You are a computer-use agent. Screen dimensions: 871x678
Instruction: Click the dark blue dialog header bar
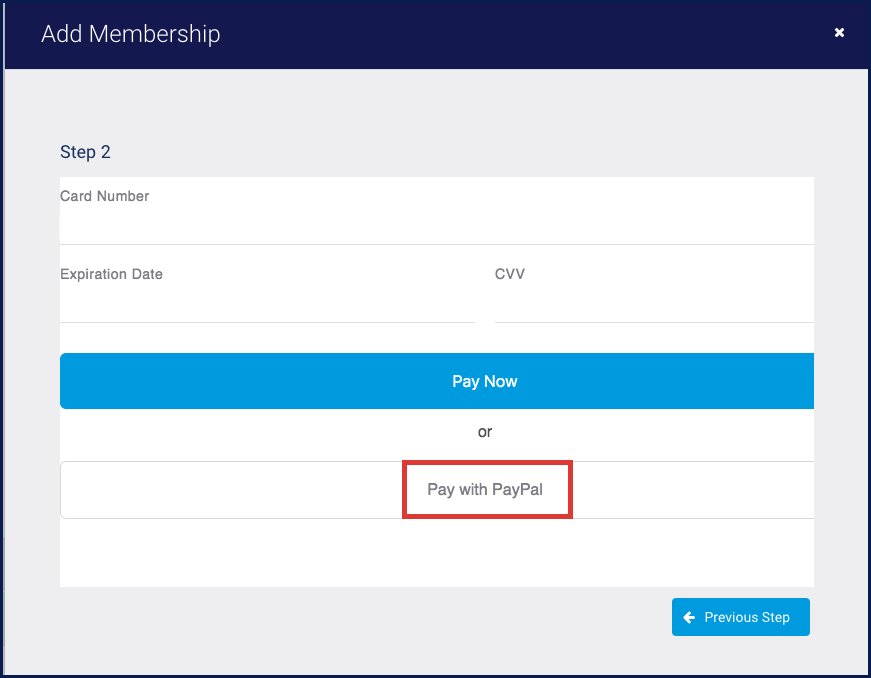(500, 34)
